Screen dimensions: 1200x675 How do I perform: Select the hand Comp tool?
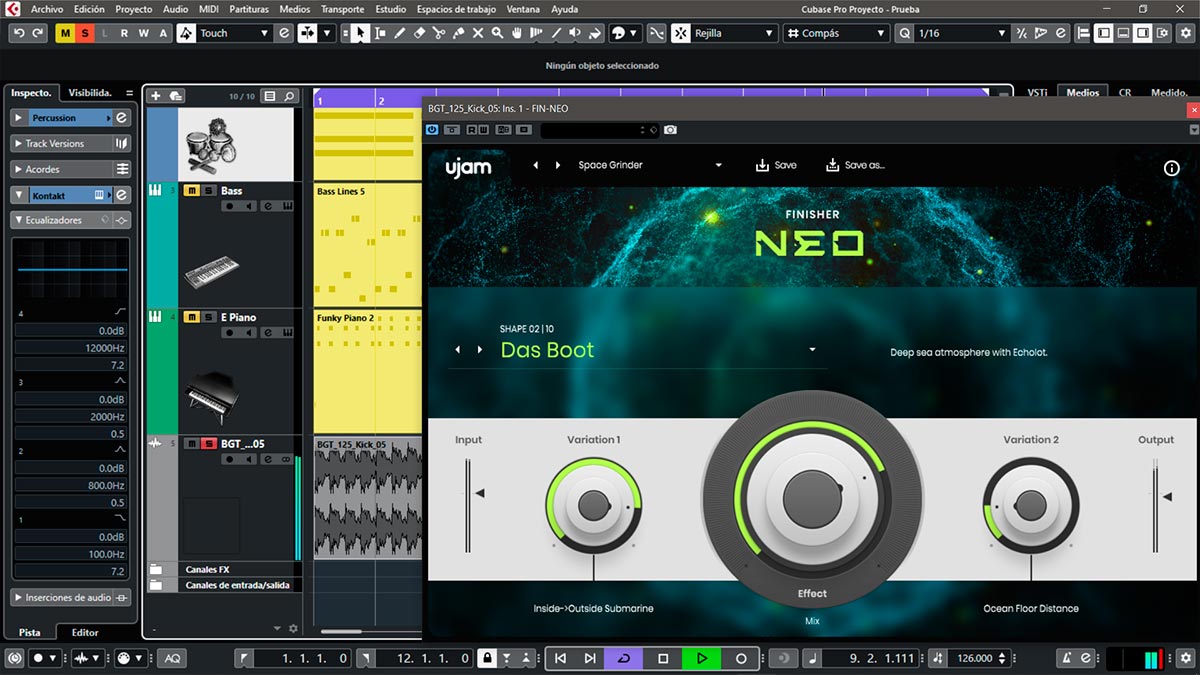point(517,33)
